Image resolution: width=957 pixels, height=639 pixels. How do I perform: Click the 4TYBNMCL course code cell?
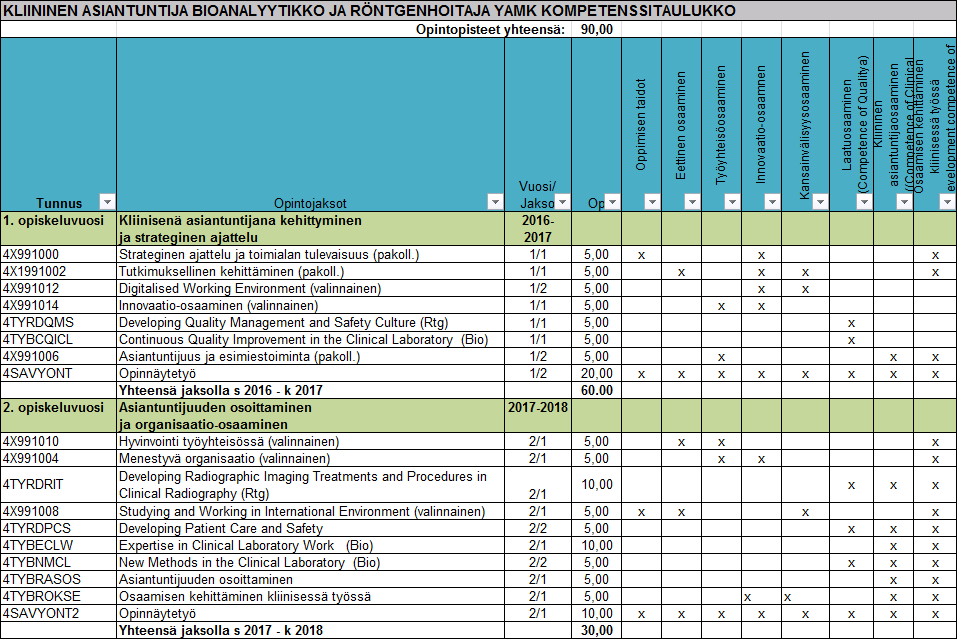pos(58,562)
